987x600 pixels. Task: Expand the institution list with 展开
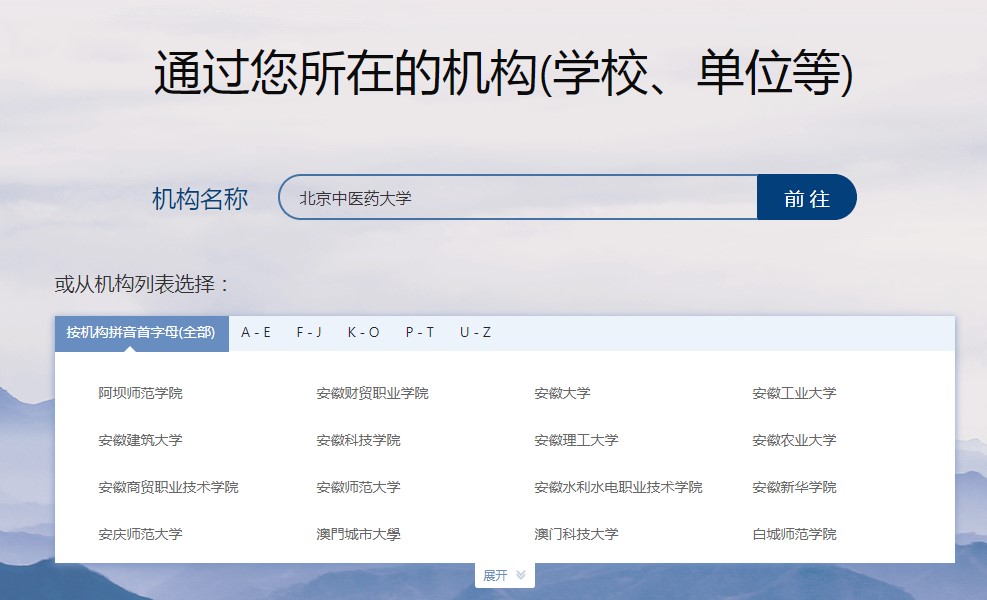[504, 575]
